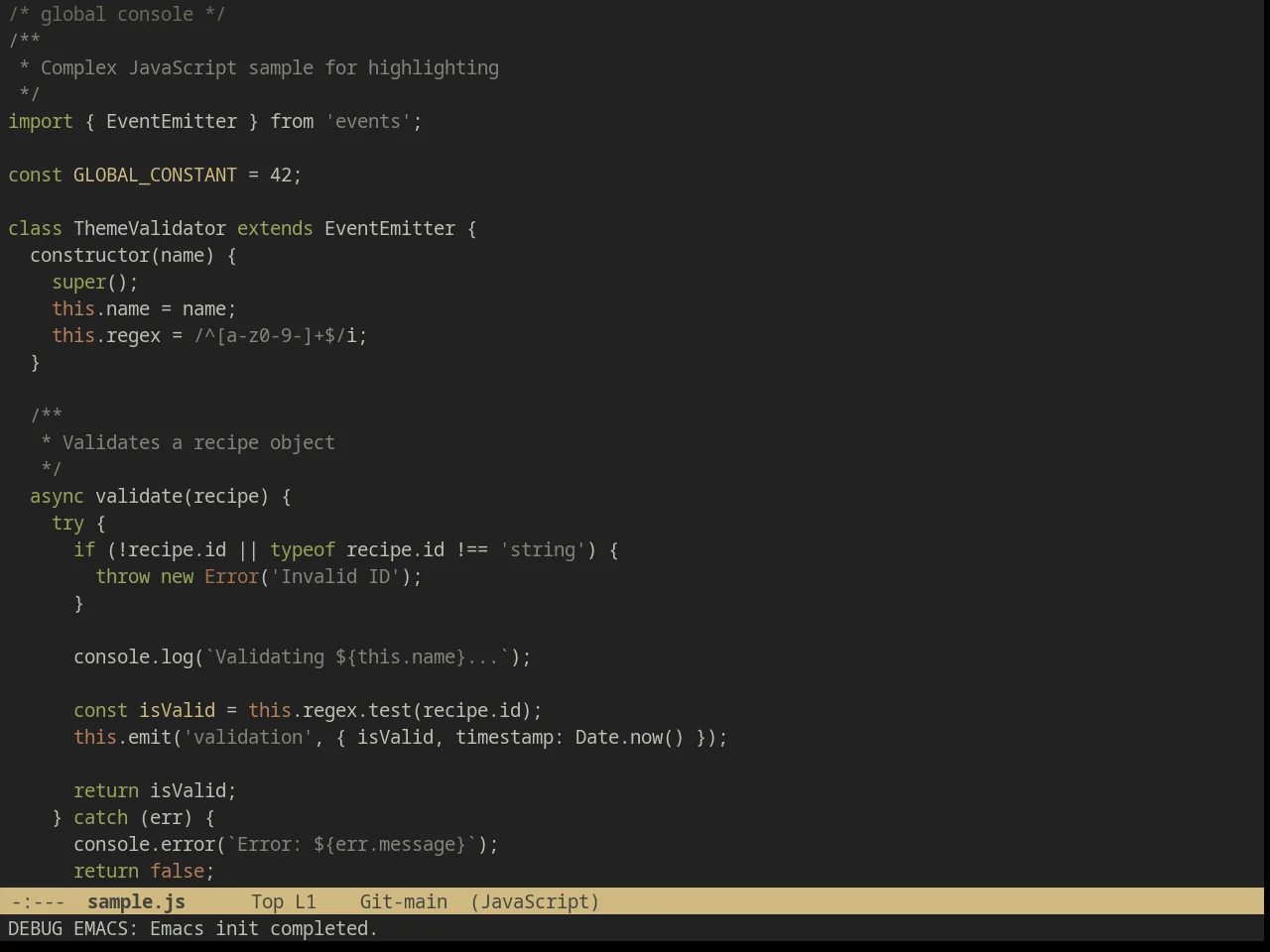Click the L1 line number indicator

pos(306,902)
